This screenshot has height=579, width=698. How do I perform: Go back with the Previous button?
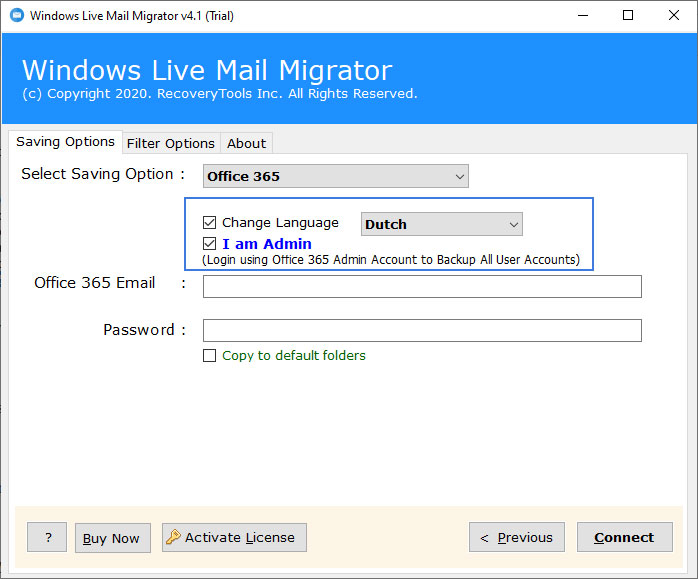coord(517,537)
